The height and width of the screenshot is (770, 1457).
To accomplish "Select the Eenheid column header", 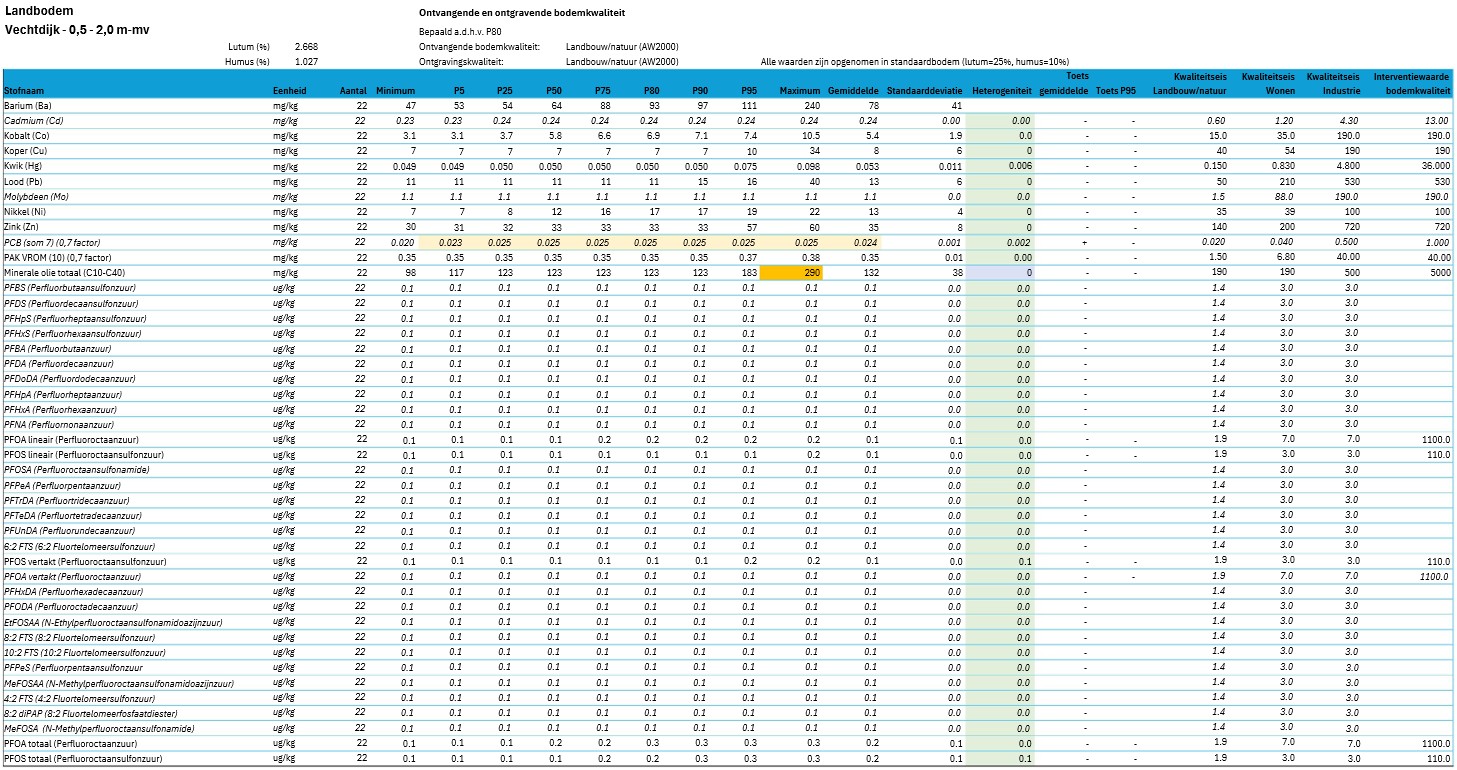I will coord(290,91).
